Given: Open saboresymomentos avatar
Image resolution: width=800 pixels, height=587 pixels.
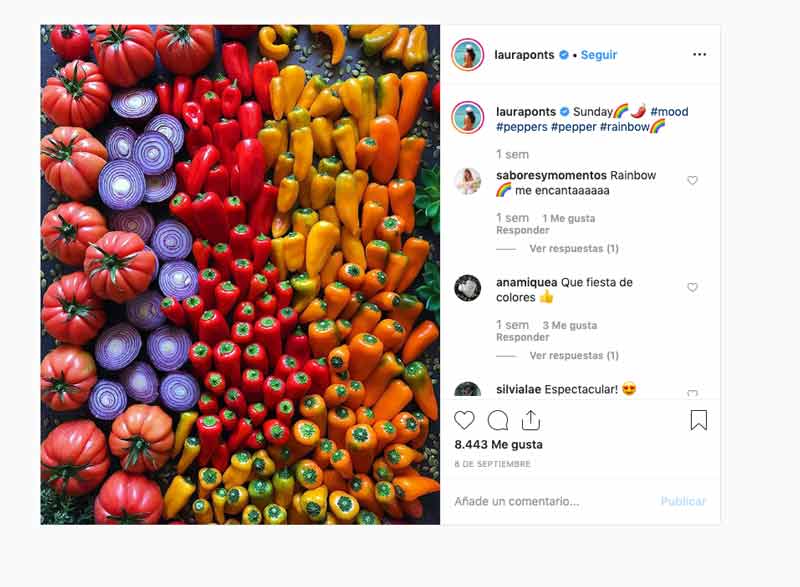Looking at the screenshot, I should (x=468, y=181).
